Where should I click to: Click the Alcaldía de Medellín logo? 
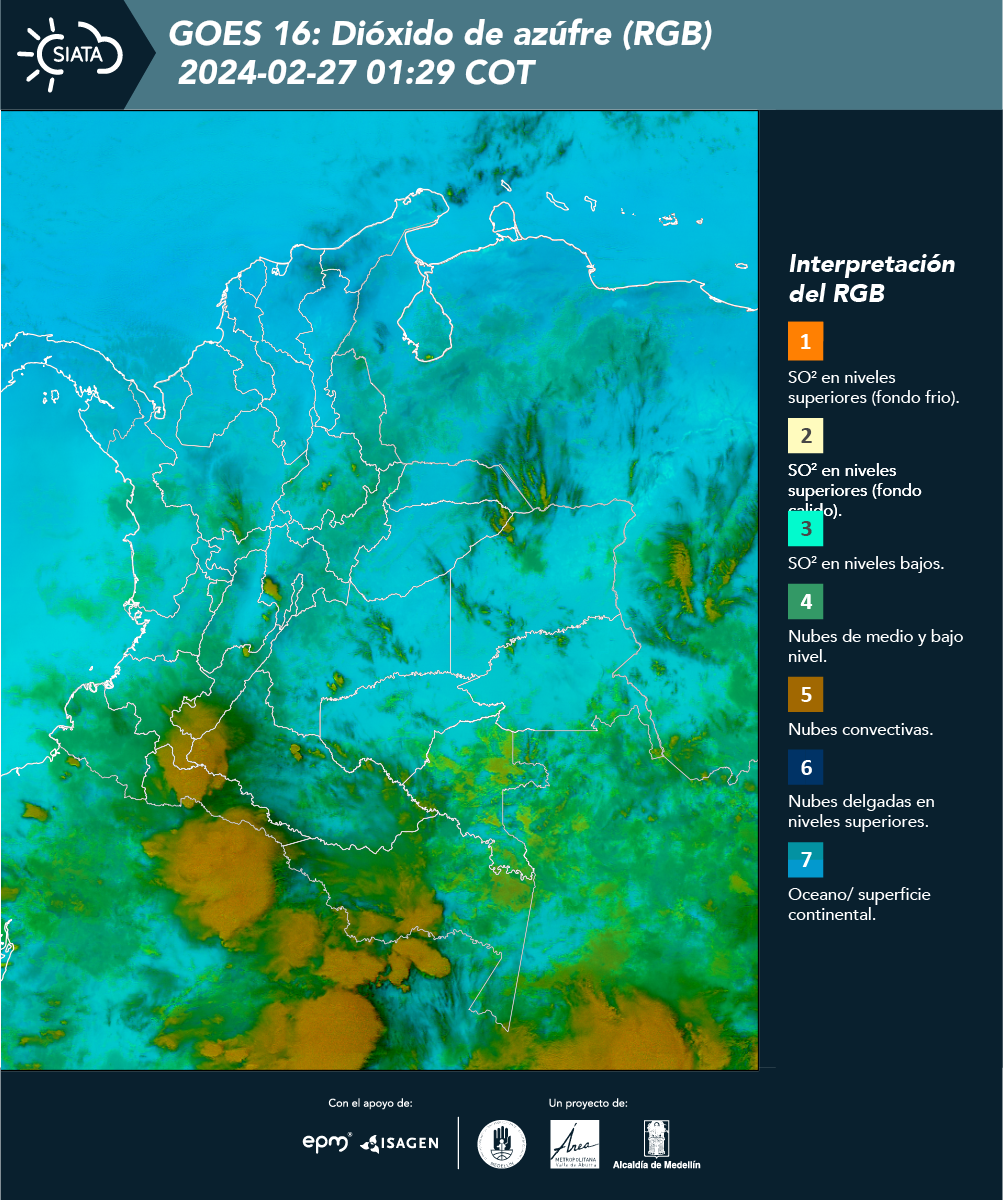656,1144
